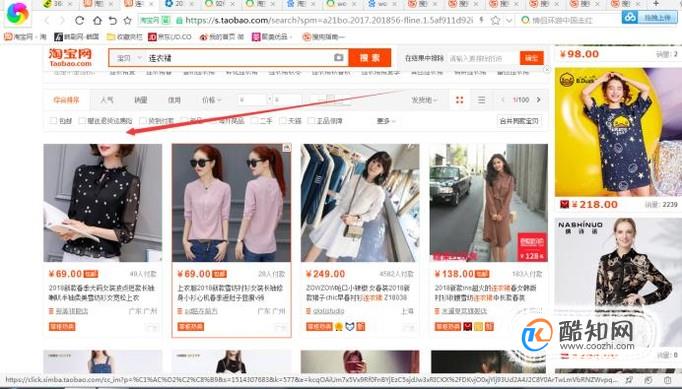Tick the 海外商品 checkbox
The height and width of the screenshot is (389, 682).
click(x=213, y=121)
